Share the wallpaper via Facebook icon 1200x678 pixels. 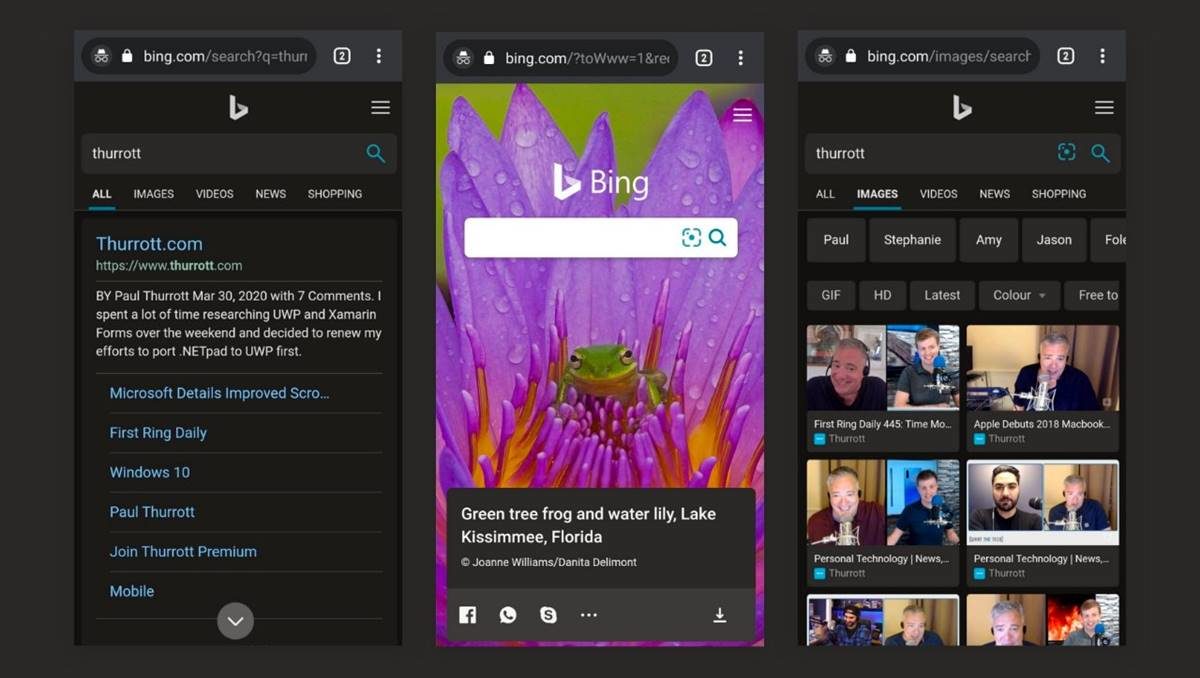467,615
